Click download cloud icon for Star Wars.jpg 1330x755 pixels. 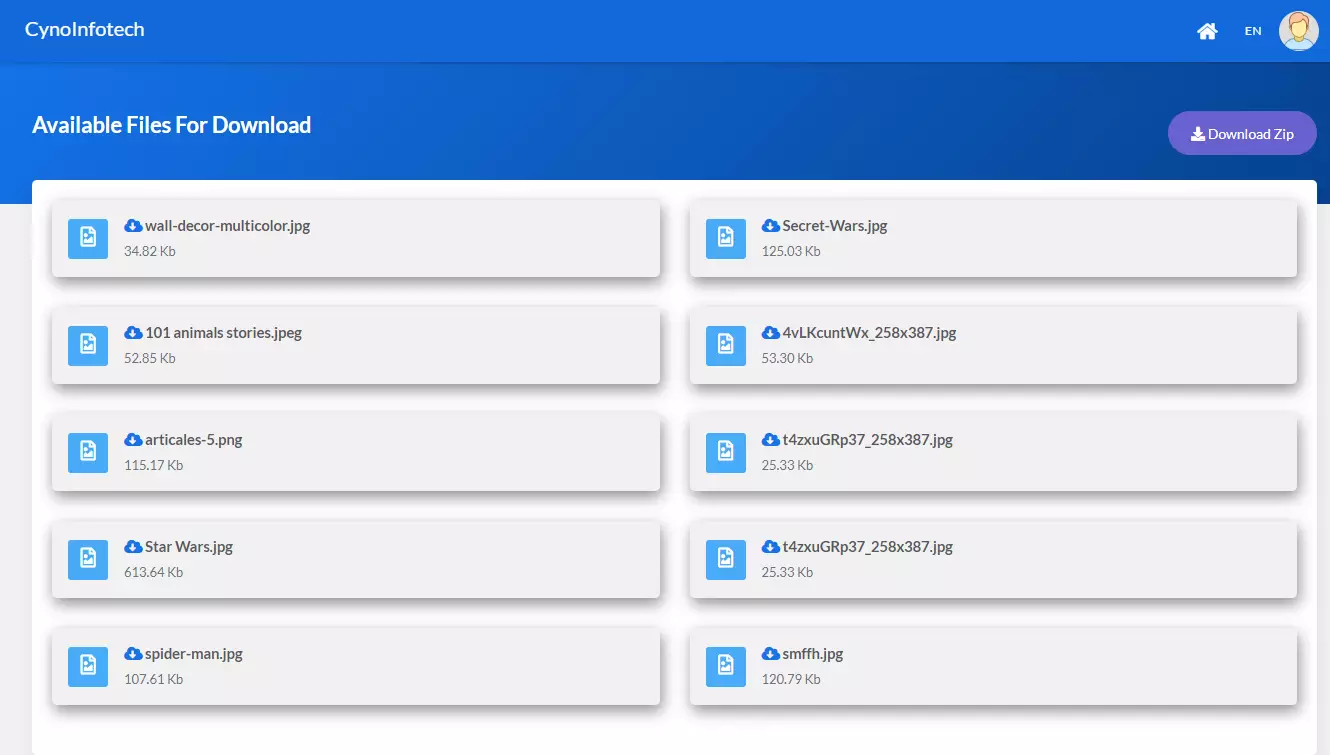133,546
